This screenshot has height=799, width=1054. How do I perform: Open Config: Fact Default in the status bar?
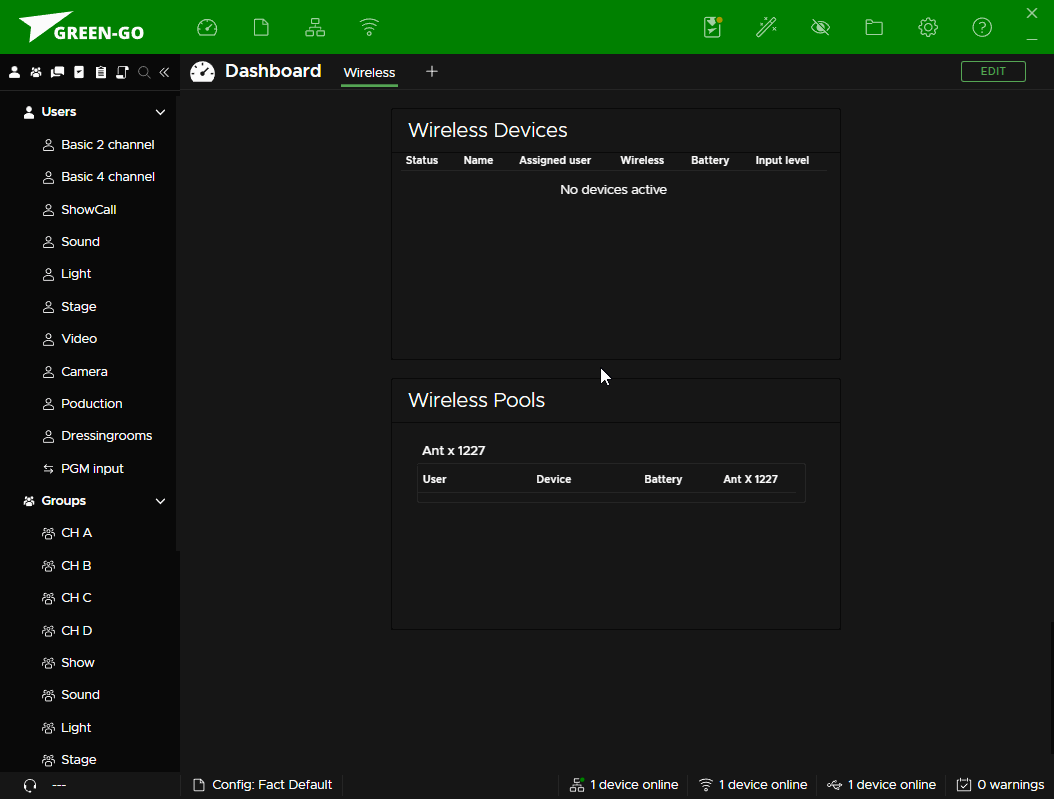point(262,784)
